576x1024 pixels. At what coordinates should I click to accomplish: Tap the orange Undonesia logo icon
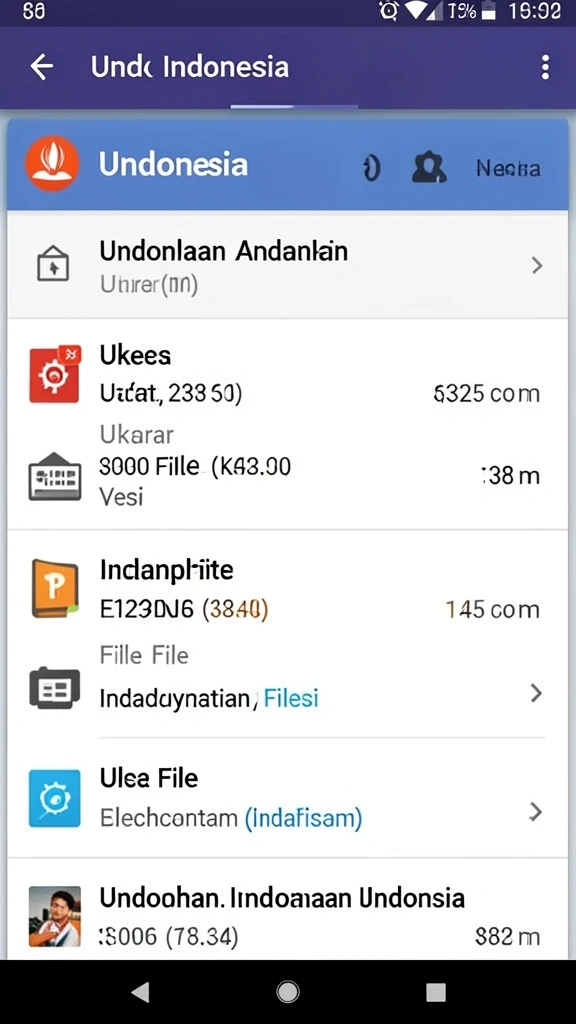click(52, 163)
